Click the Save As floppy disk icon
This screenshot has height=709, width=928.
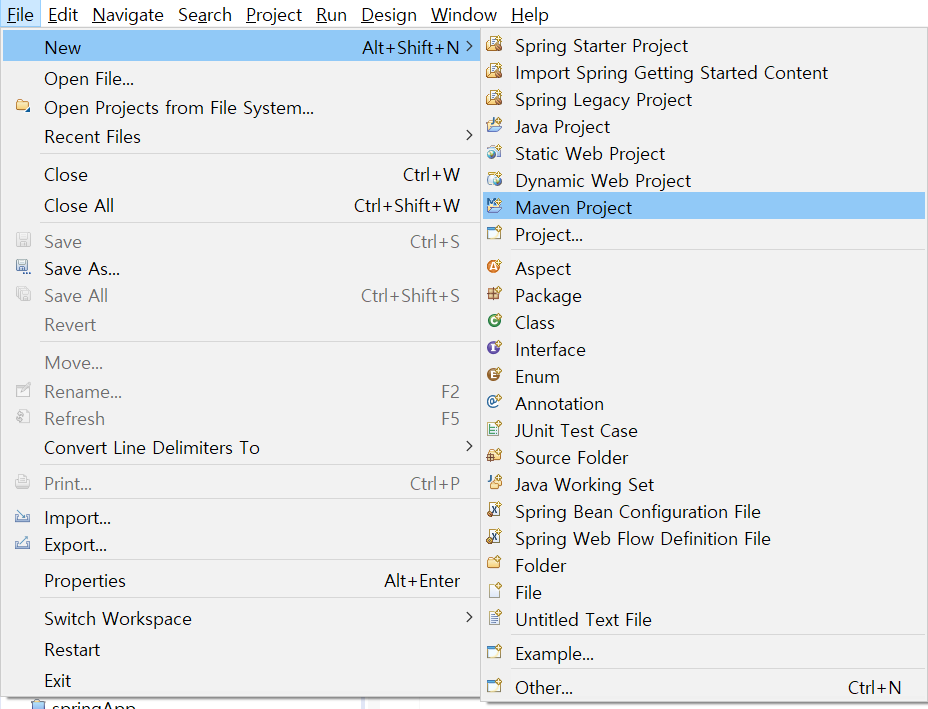tap(23, 268)
